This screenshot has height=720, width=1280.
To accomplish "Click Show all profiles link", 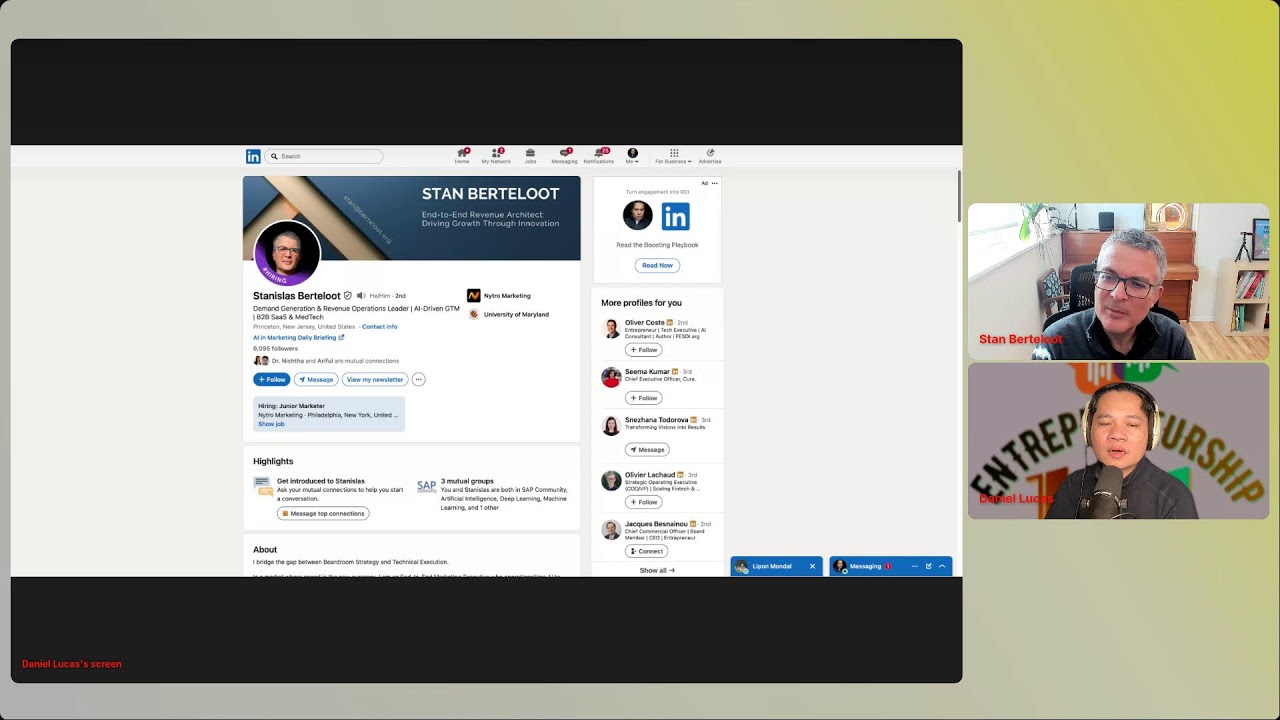I will (657, 571).
